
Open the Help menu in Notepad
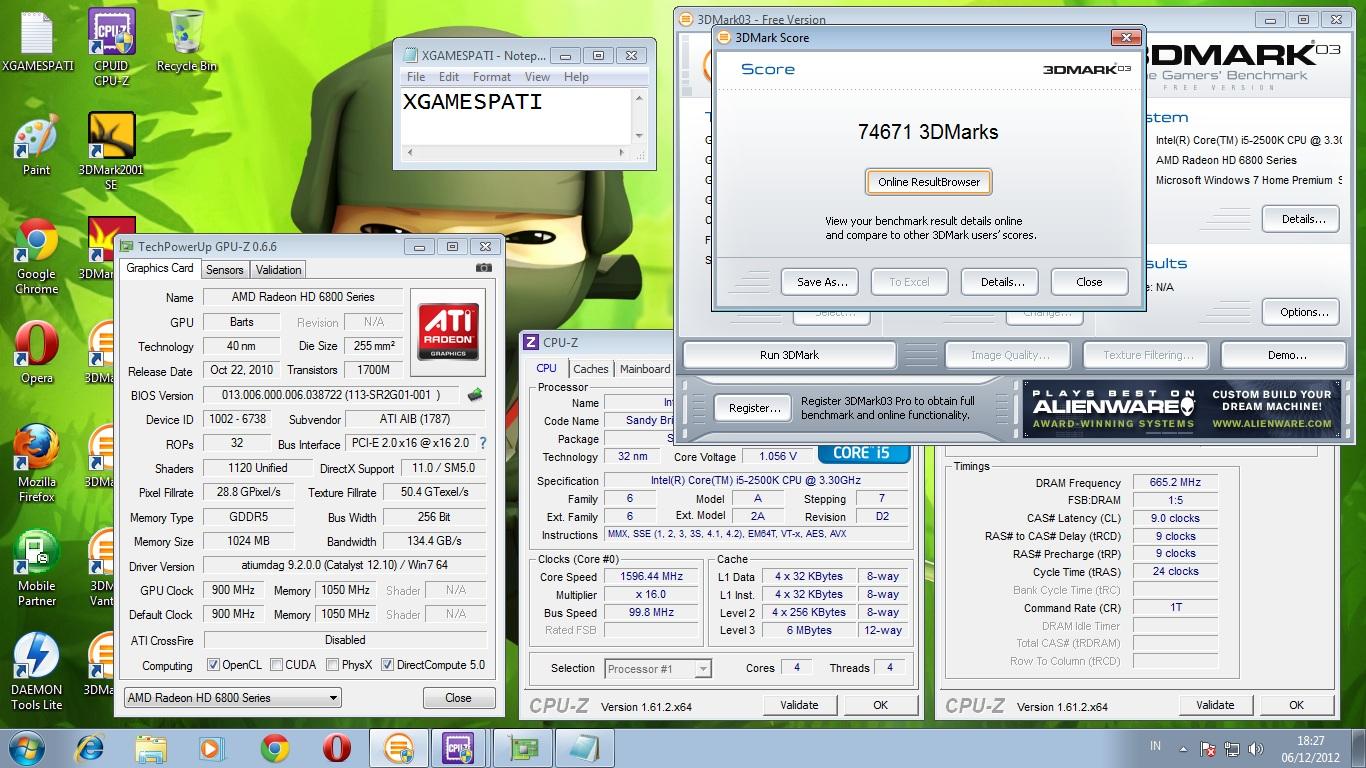coord(576,77)
